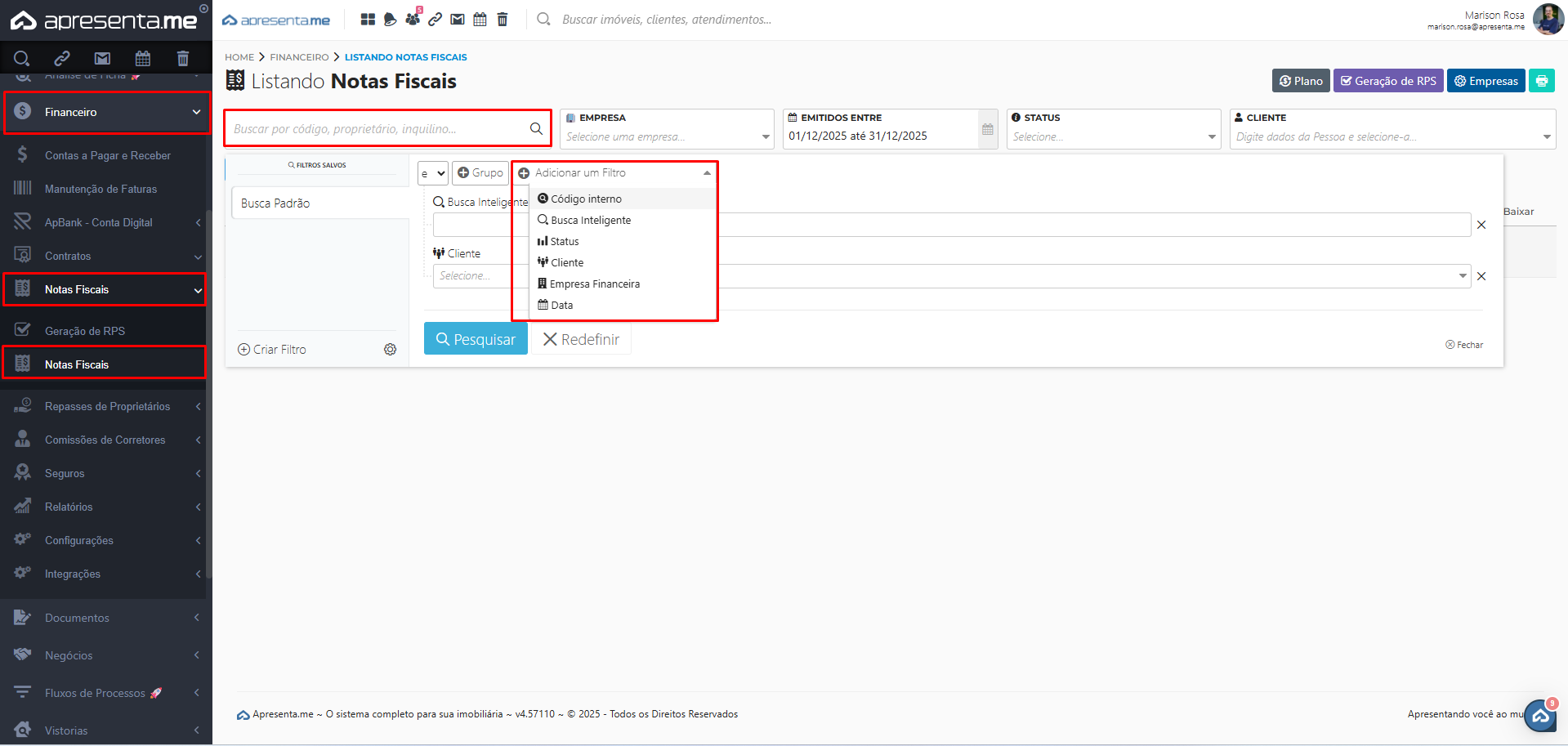Open the dashboard grid icon in top toolbar

368,20
